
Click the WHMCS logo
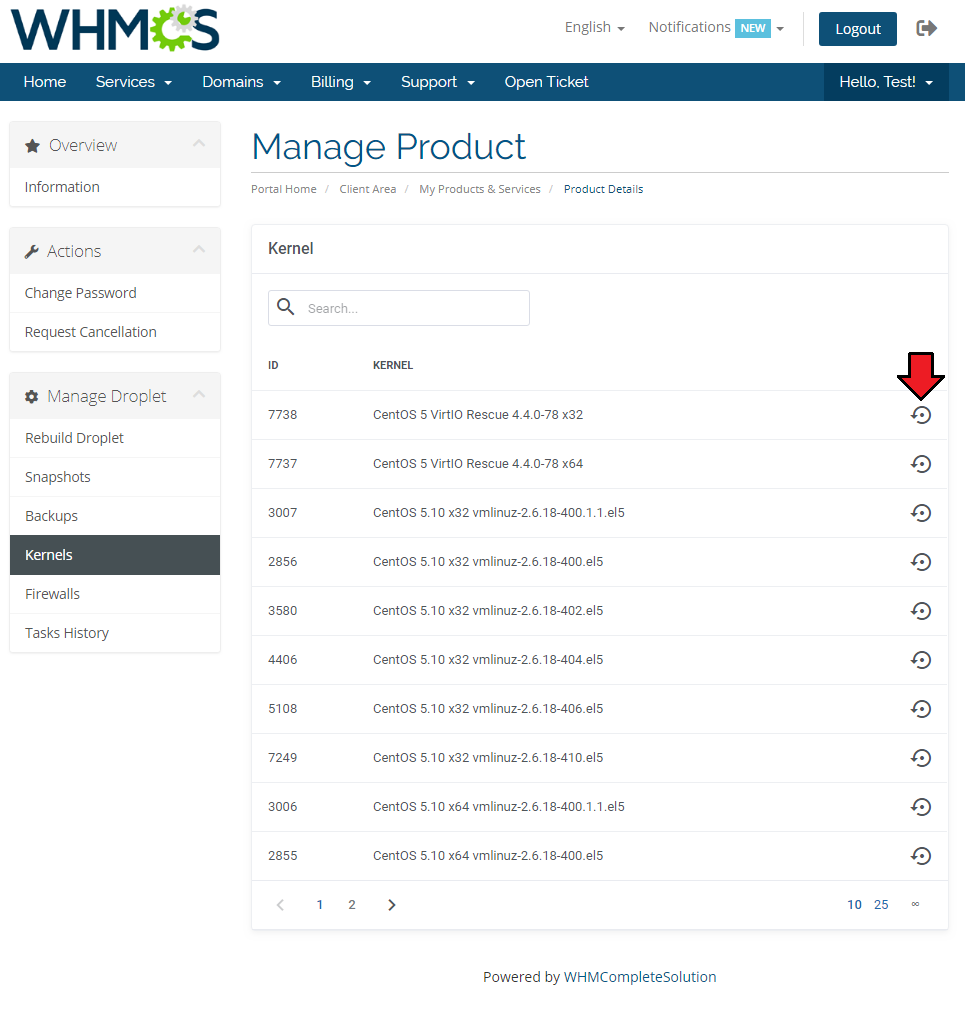point(115,29)
